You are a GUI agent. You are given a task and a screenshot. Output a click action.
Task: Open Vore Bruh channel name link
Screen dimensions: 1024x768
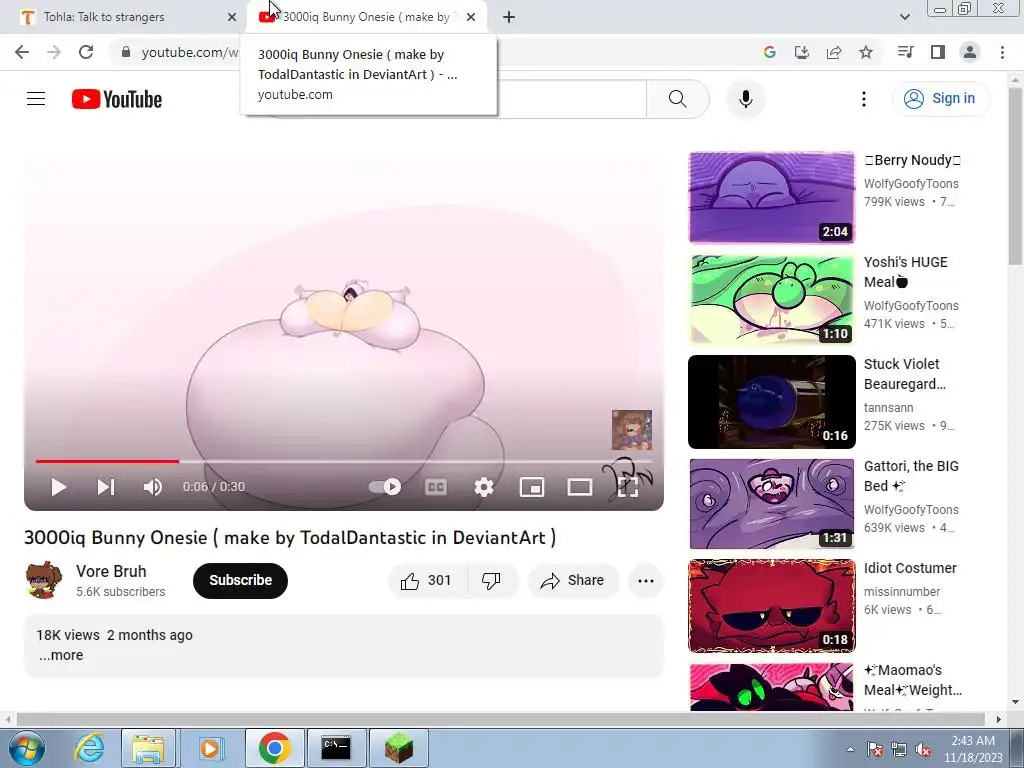(111, 571)
